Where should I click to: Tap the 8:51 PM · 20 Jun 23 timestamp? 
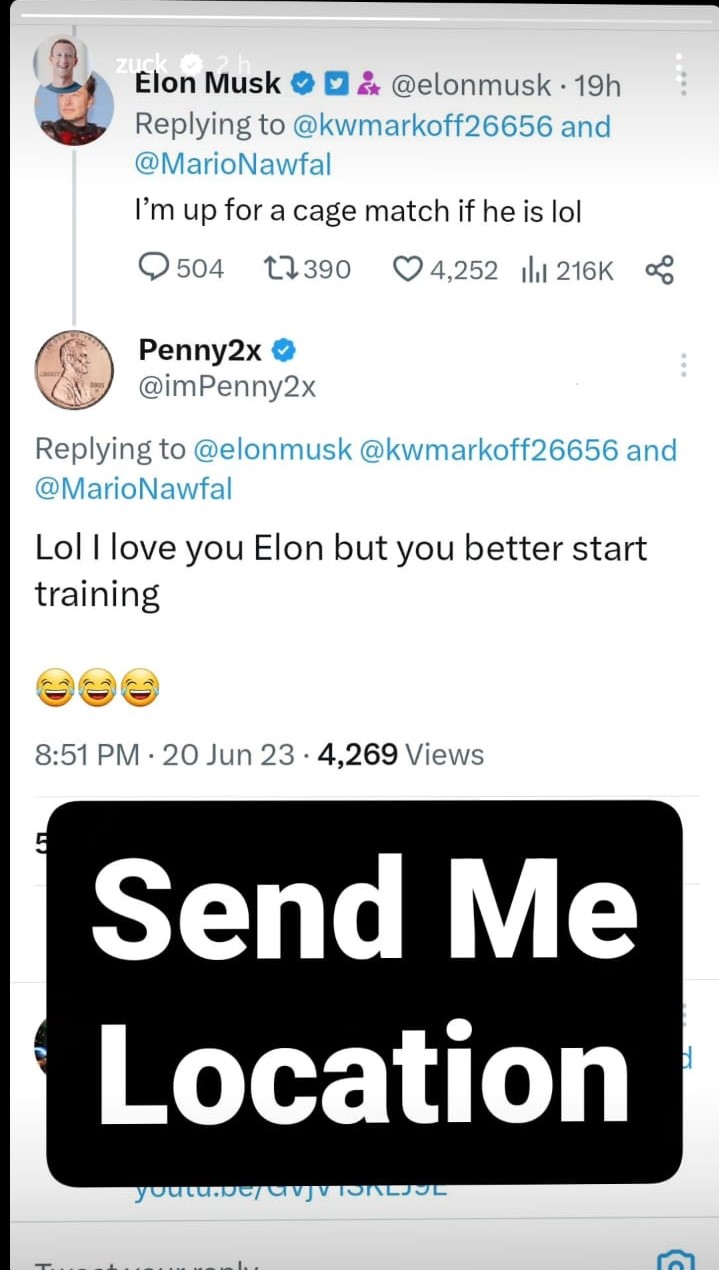(164, 754)
